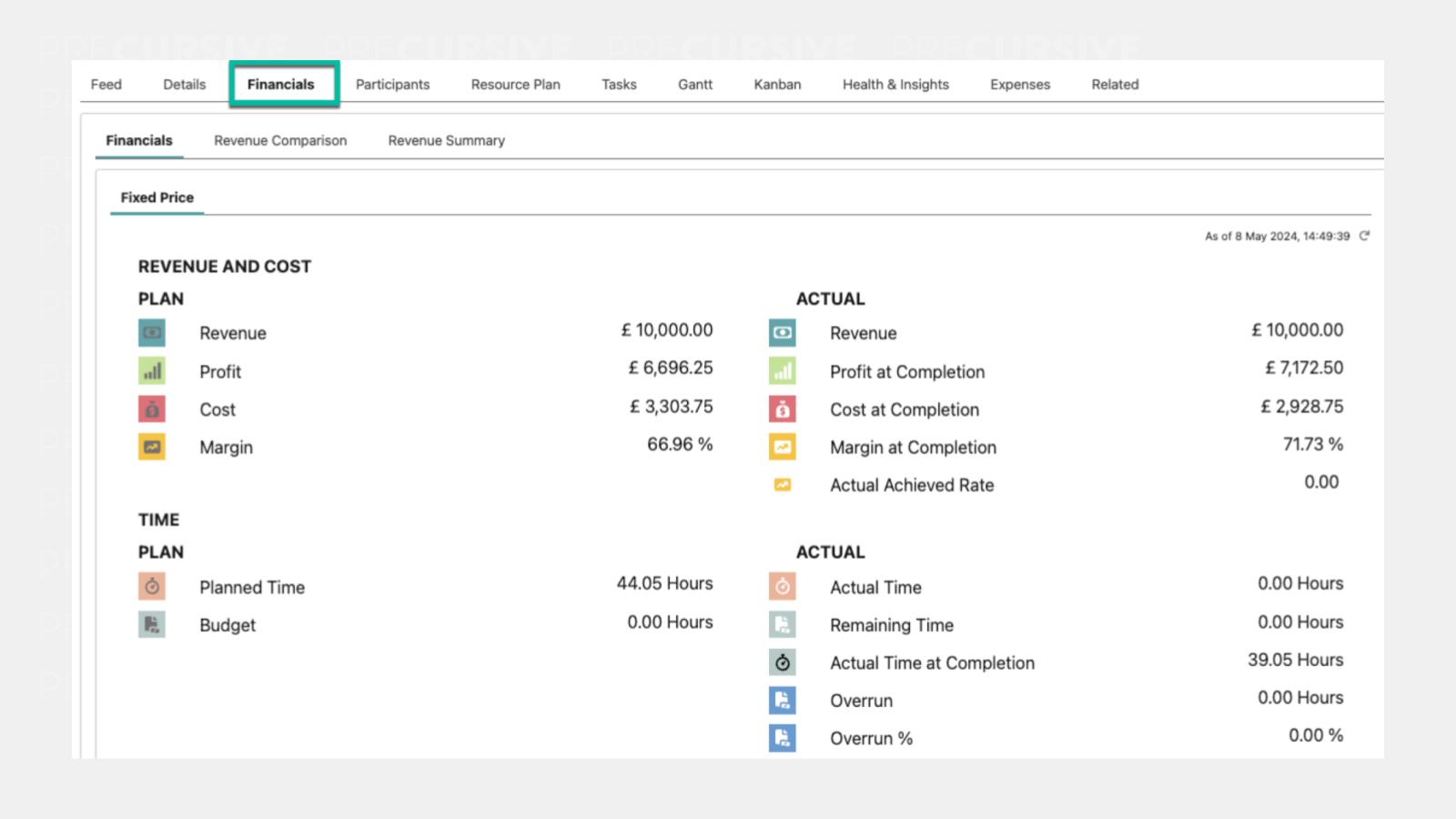Select the Fixed Price tab

tap(157, 197)
